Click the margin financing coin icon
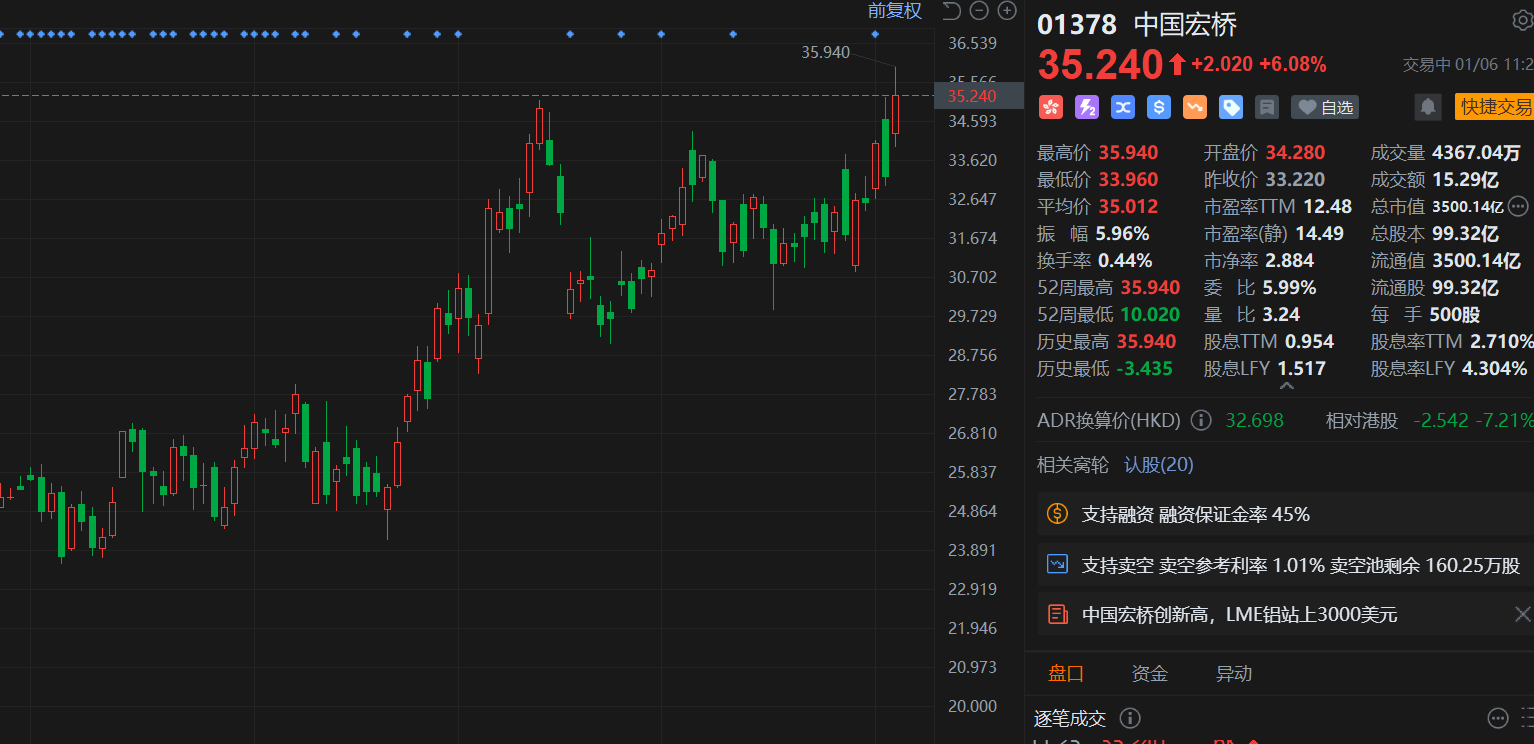Viewport: 1534px width, 744px height. tap(1057, 514)
